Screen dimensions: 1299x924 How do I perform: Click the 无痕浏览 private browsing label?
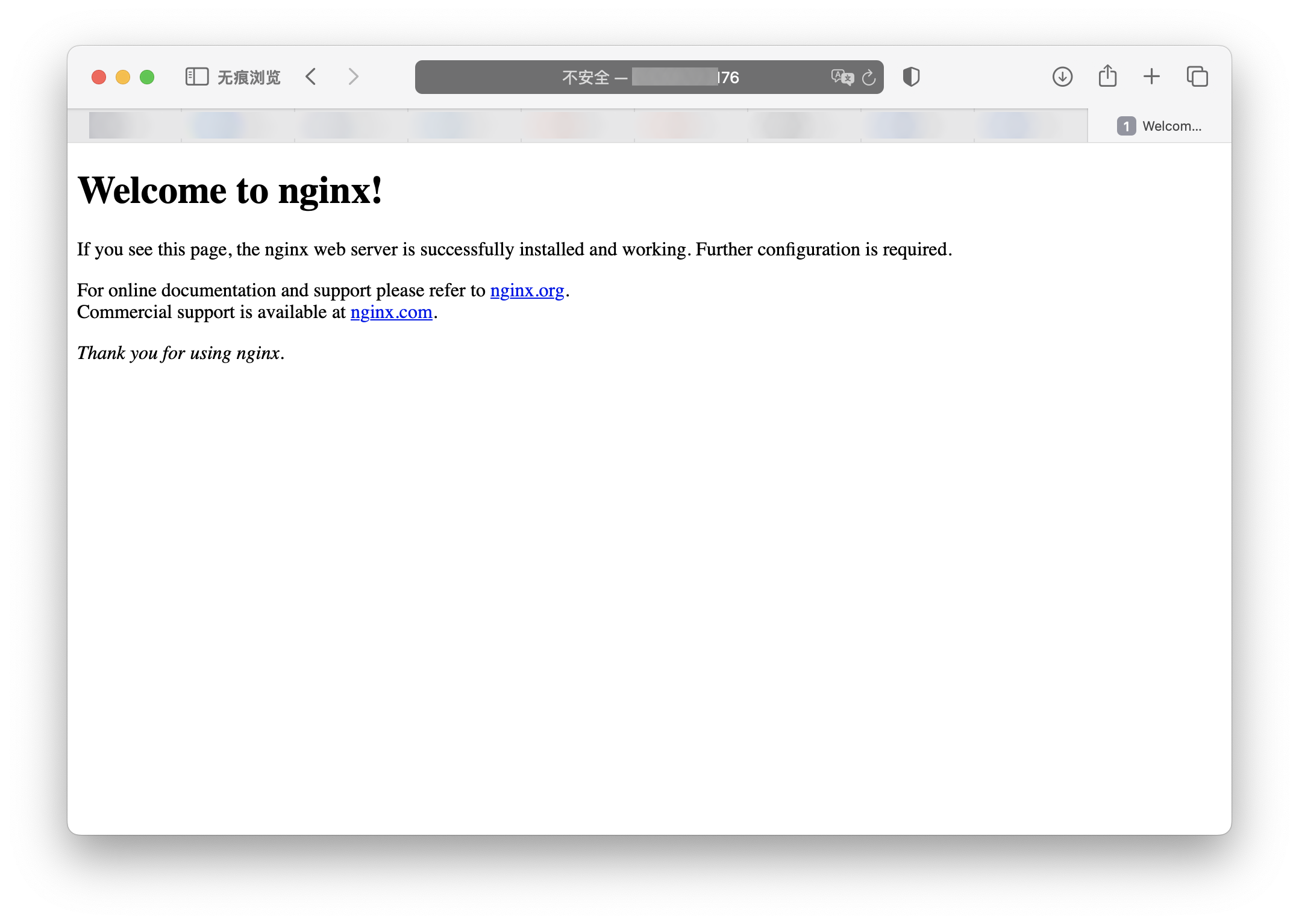coord(249,78)
